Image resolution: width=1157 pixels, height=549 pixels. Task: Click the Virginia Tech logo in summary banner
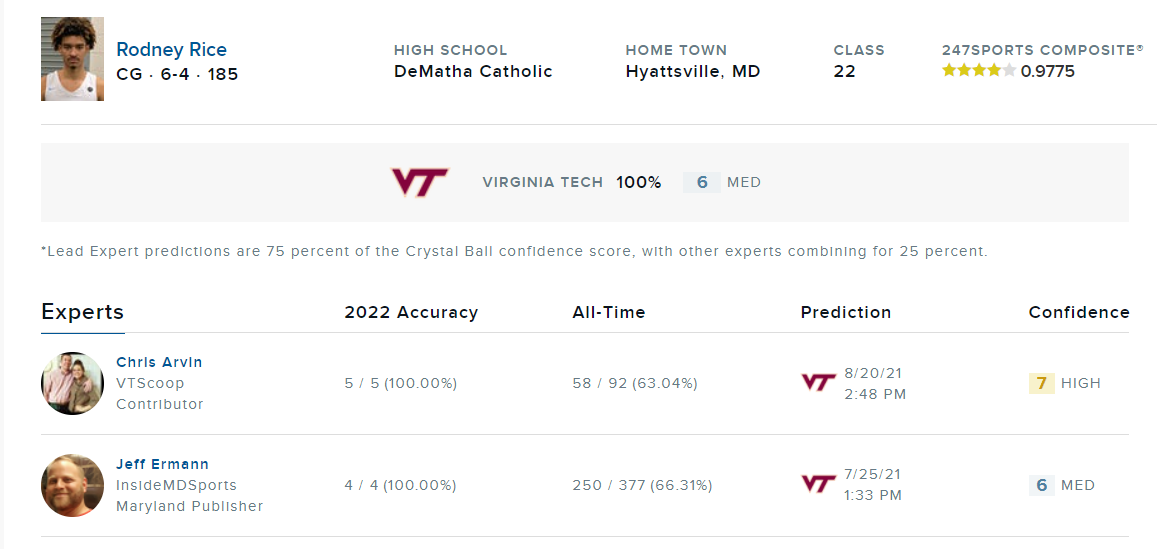pyautogui.click(x=419, y=182)
